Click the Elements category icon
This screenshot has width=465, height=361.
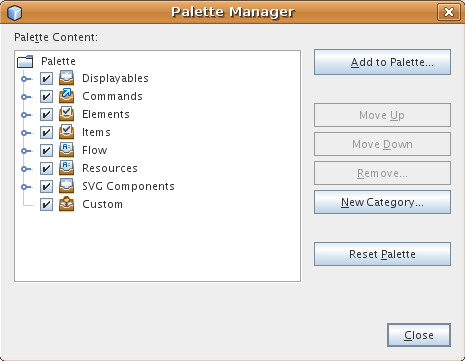tap(67, 114)
